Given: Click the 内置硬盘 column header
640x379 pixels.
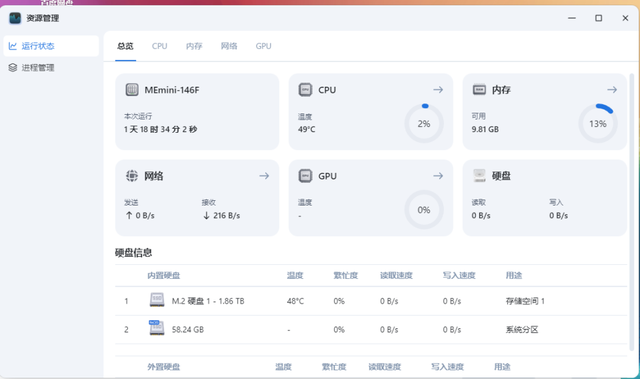Looking at the screenshot, I should pos(164,275).
